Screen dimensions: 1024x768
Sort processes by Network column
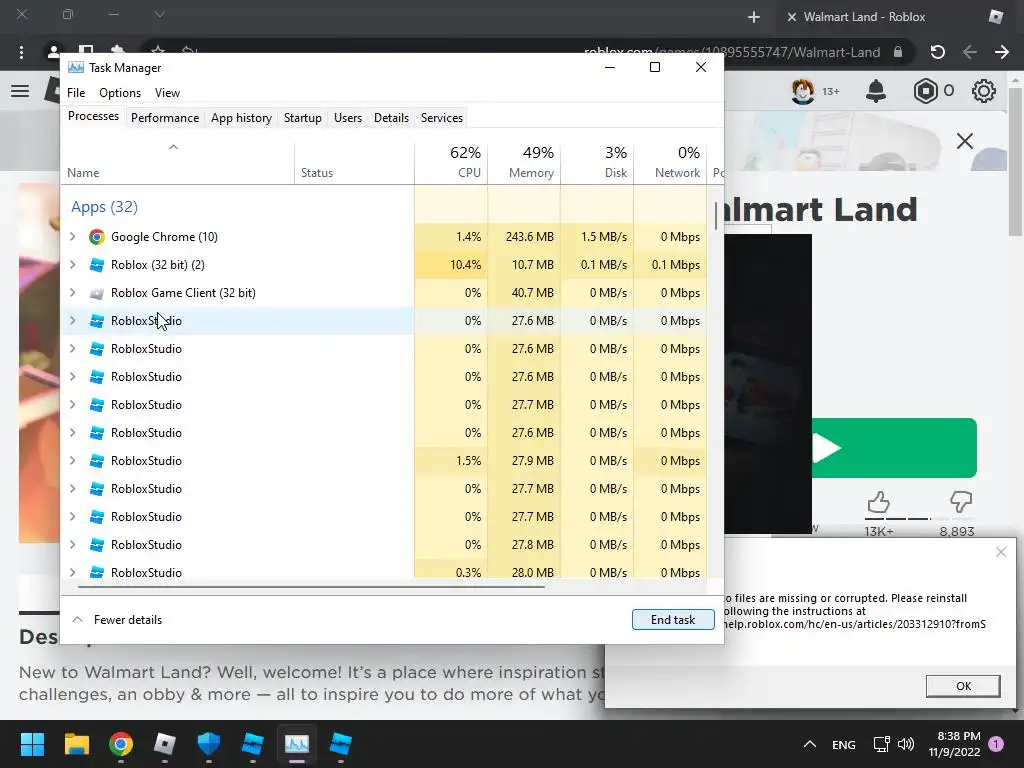pos(671,162)
